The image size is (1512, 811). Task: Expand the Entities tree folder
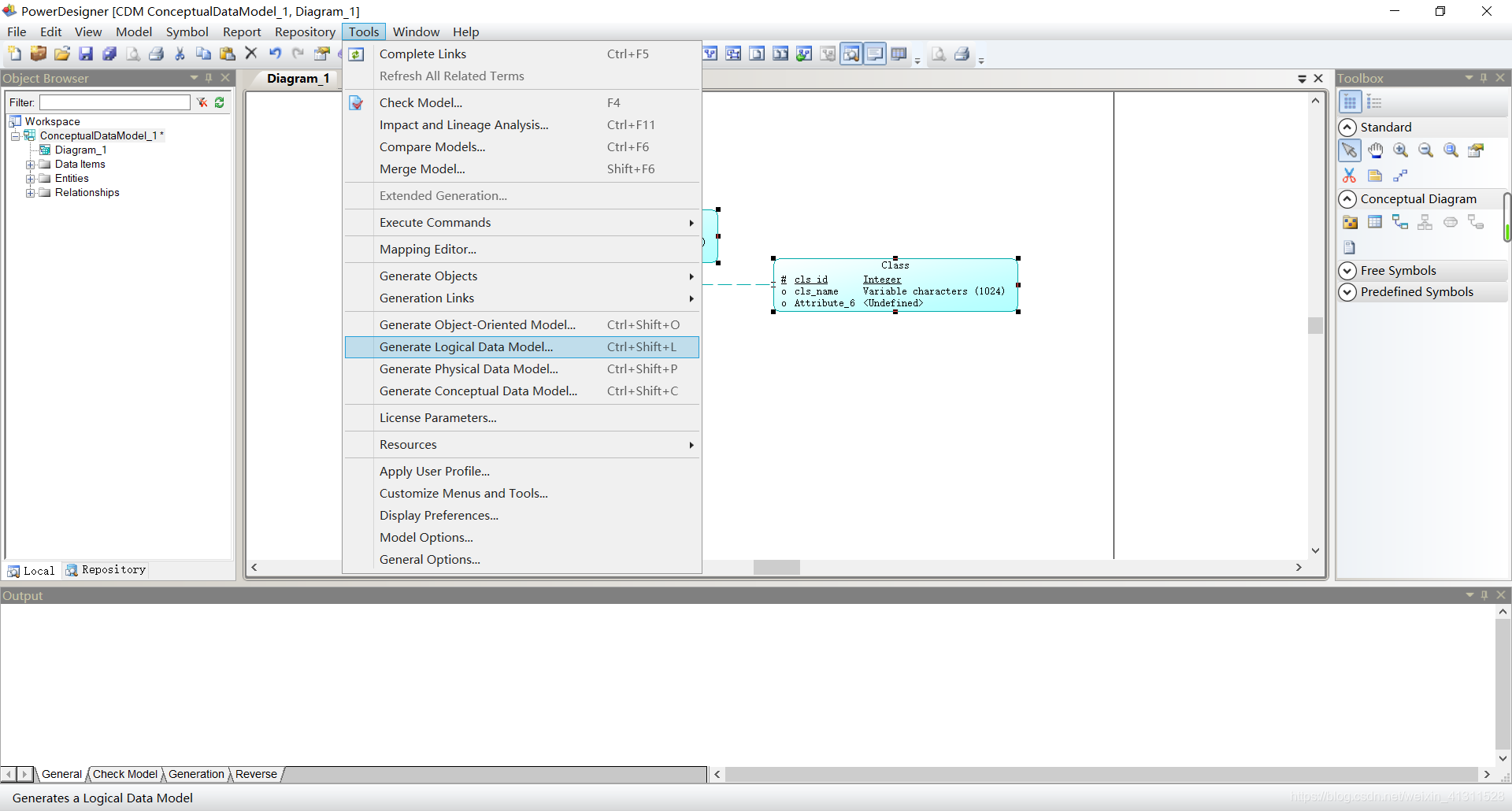click(30, 179)
